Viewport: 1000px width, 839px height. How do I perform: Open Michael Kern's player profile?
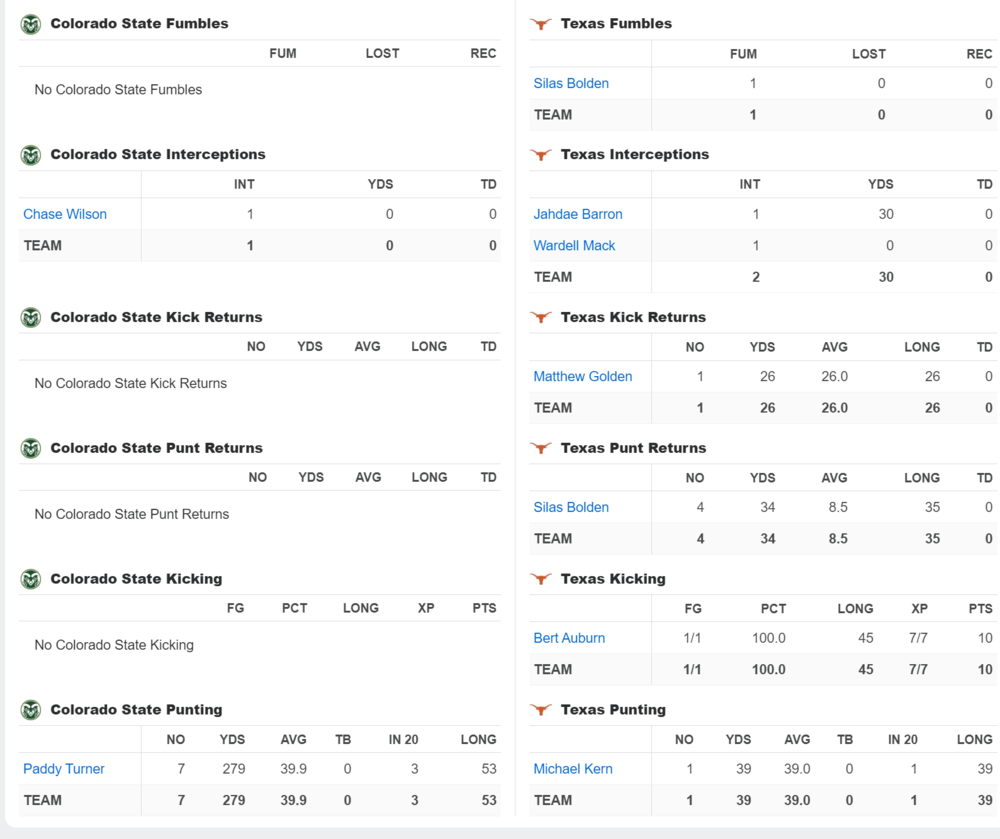point(573,769)
